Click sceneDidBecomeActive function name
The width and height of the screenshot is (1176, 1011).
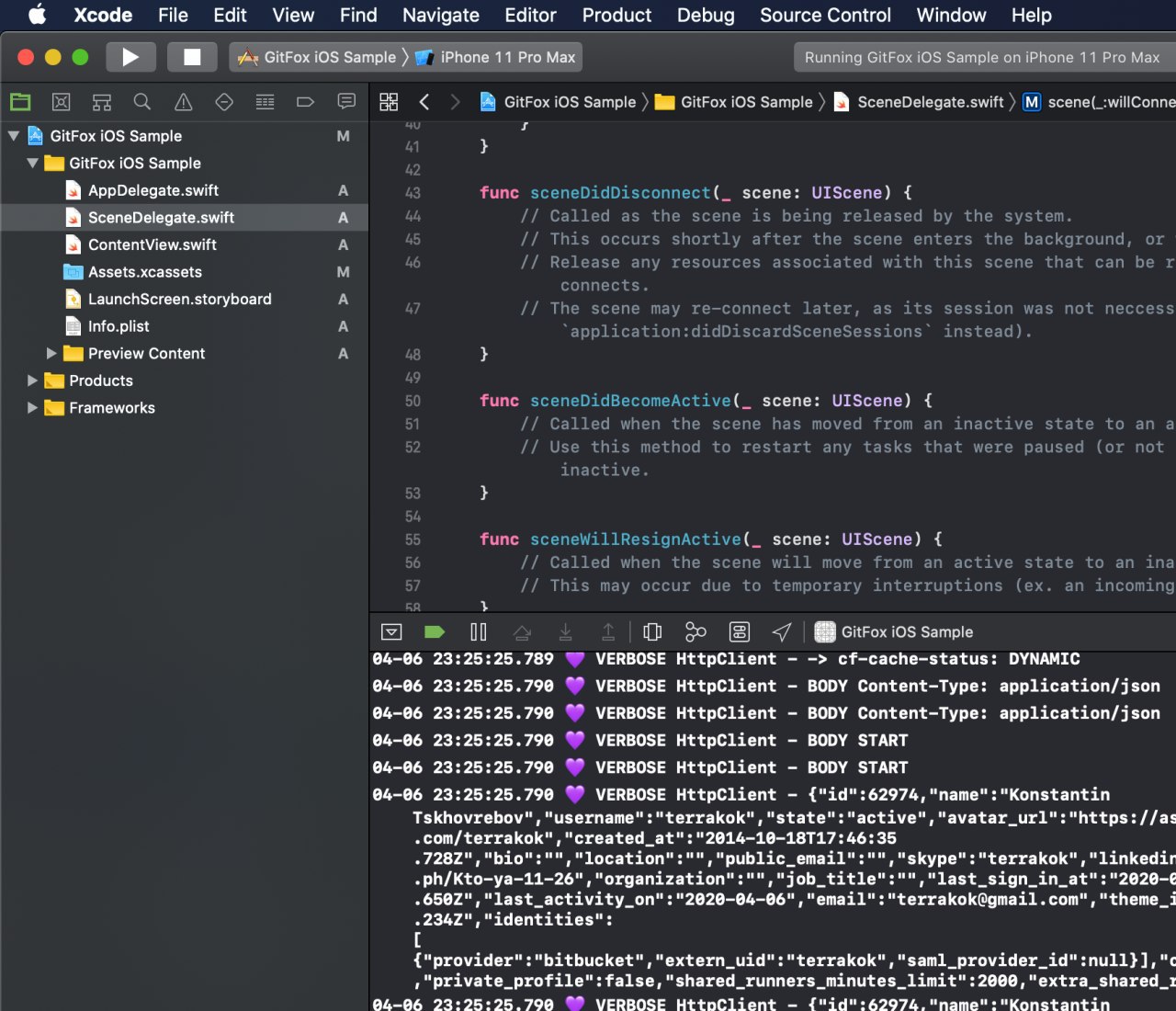630,401
